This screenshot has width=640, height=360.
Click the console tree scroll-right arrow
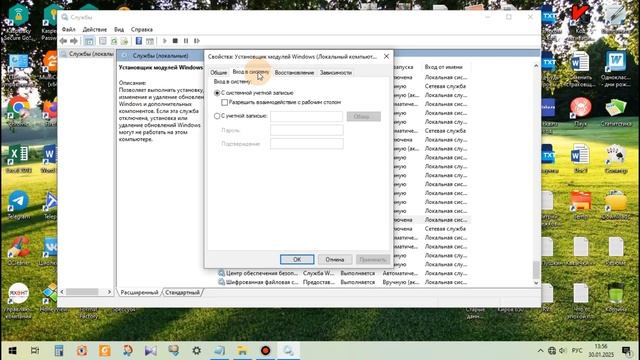pyautogui.click(x=109, y=292)
